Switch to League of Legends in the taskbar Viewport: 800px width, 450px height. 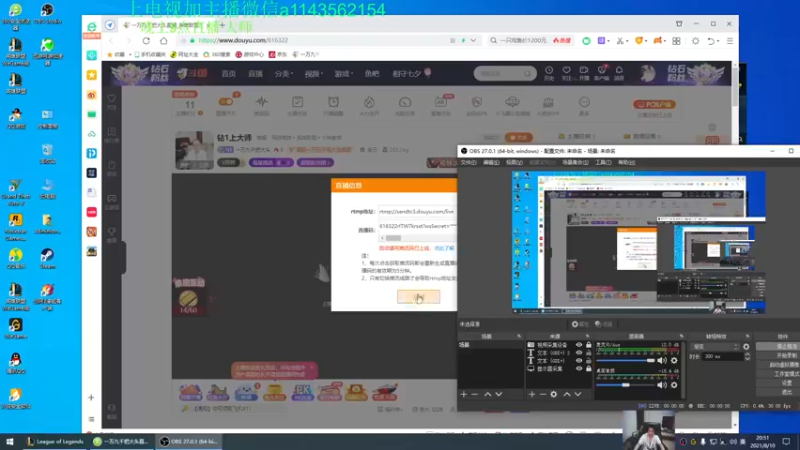click(x=55, y=442)
